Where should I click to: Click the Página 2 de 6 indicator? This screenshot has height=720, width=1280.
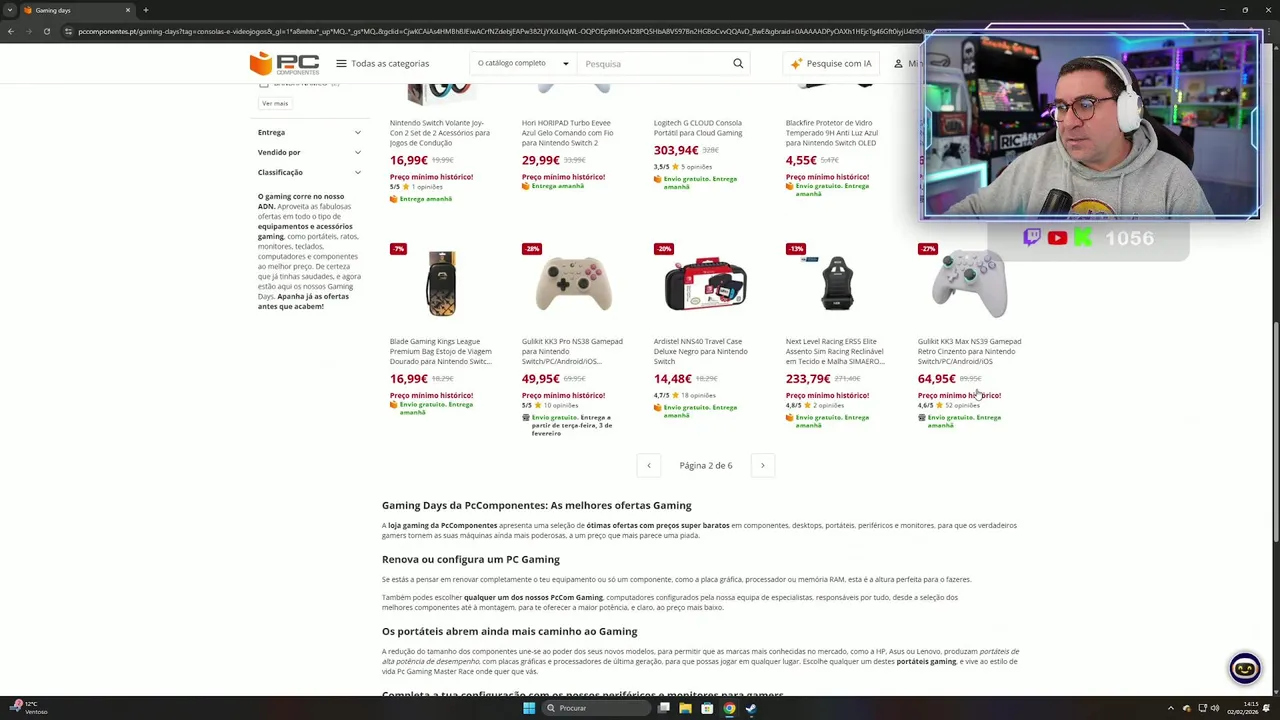point(706,465)
